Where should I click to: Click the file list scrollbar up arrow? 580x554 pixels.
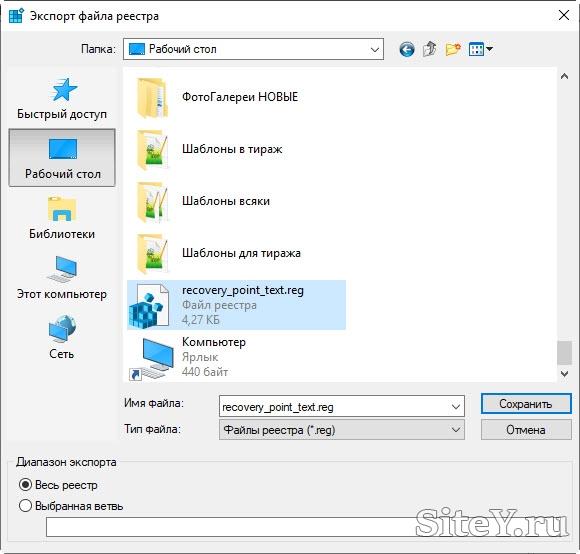pyautogui.click(x=564, y=77)
